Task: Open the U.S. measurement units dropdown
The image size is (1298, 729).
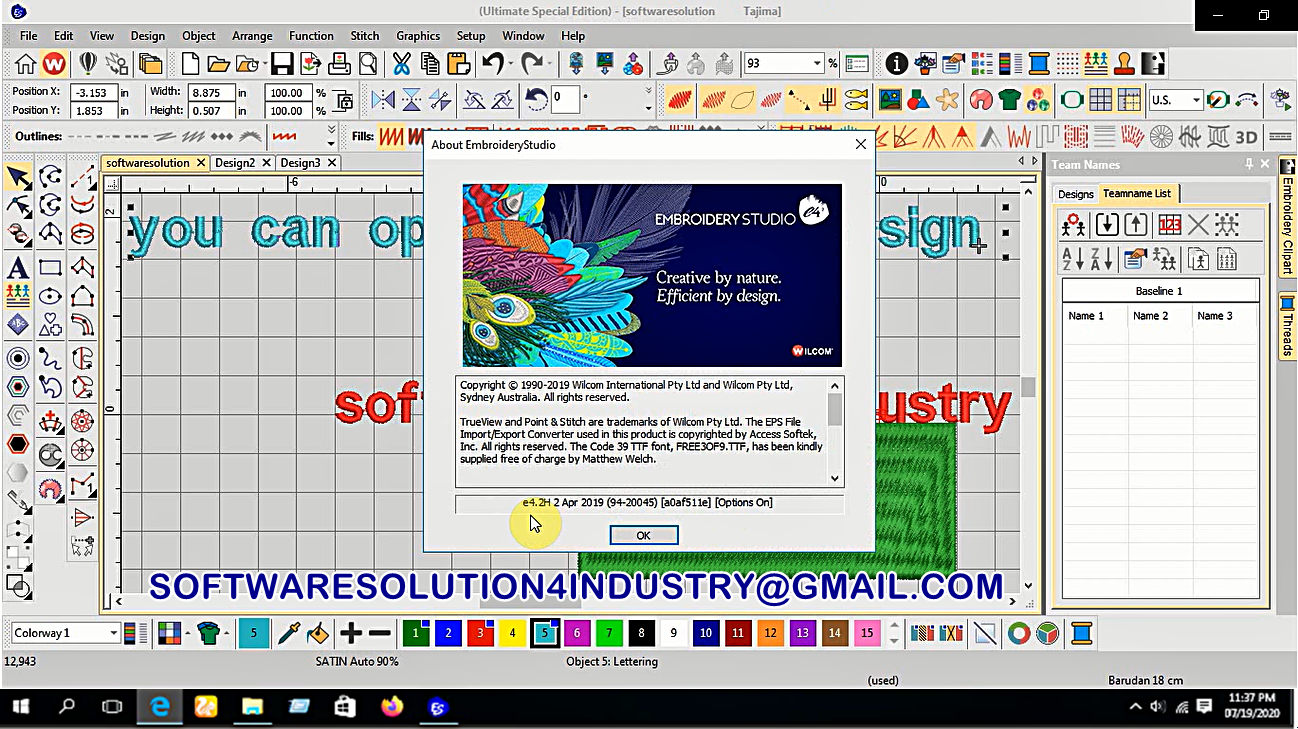Action: coord(1198,100)
